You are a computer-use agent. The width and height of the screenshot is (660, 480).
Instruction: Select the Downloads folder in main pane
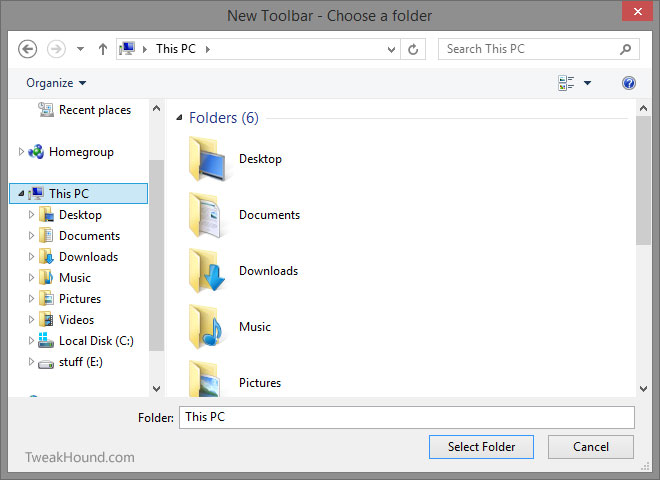[210, 271]
